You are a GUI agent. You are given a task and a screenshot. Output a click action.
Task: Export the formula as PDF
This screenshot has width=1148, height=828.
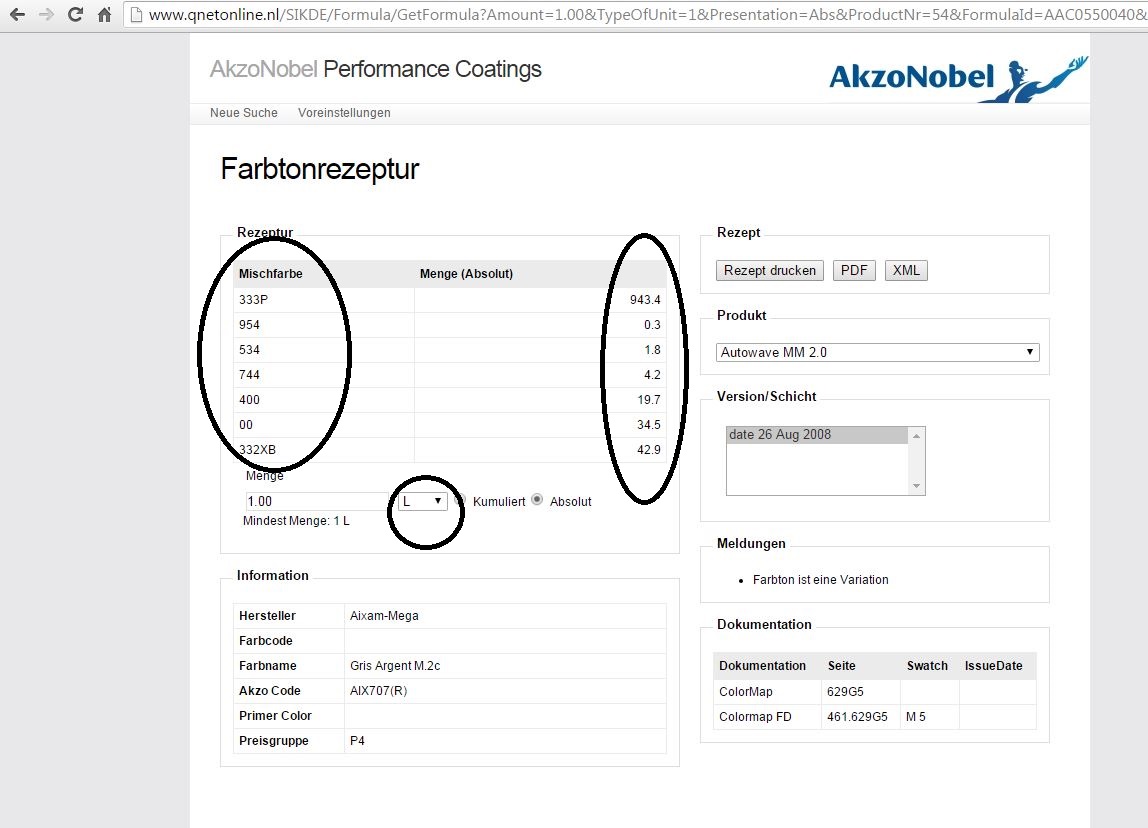click(x=854, y=270)
